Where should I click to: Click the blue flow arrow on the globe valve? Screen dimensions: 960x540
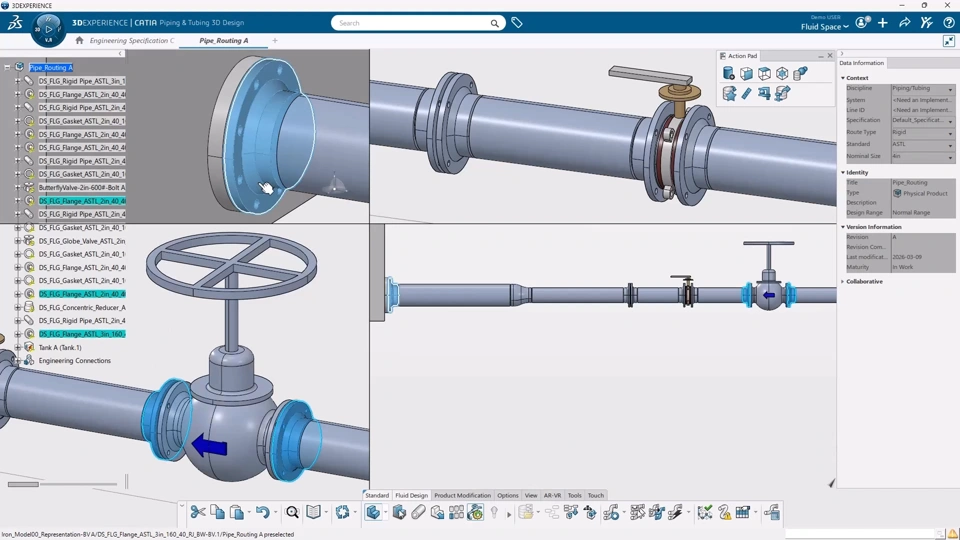[x=209, y=446]
